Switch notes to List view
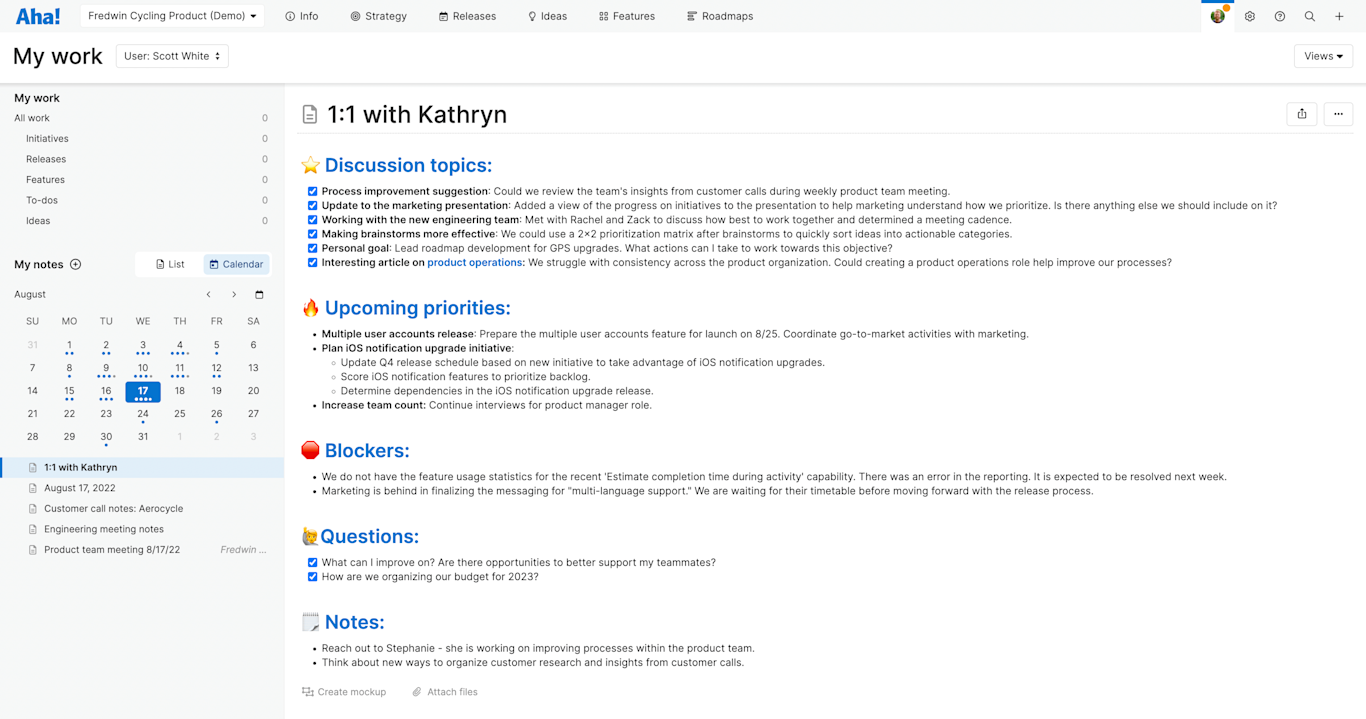Viewport: 1366px width, 719px height. [170, 265]
